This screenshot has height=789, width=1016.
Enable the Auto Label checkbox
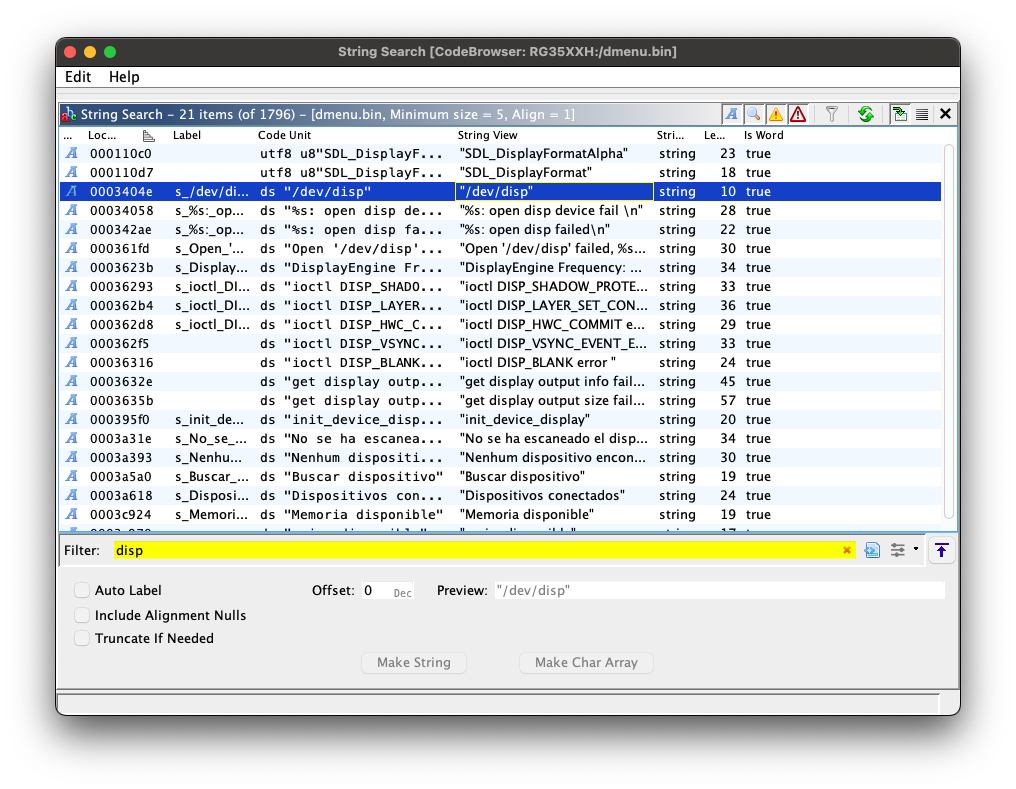tap(82, 590)
